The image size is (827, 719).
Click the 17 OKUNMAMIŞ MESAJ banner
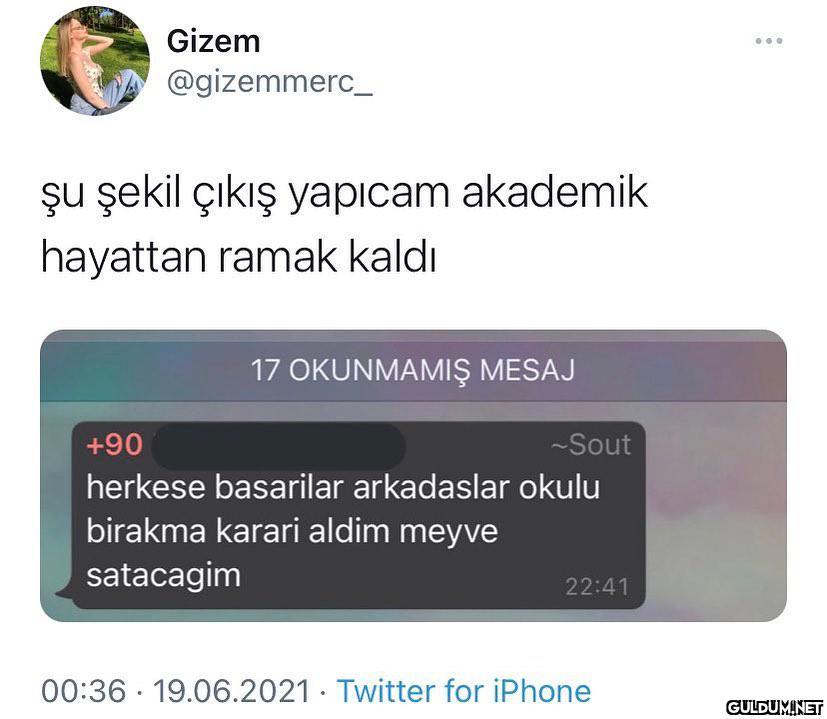coord(413,370)
